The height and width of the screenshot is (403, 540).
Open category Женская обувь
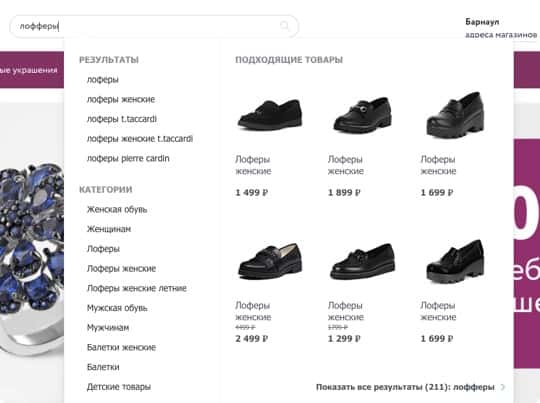[117, 209]
